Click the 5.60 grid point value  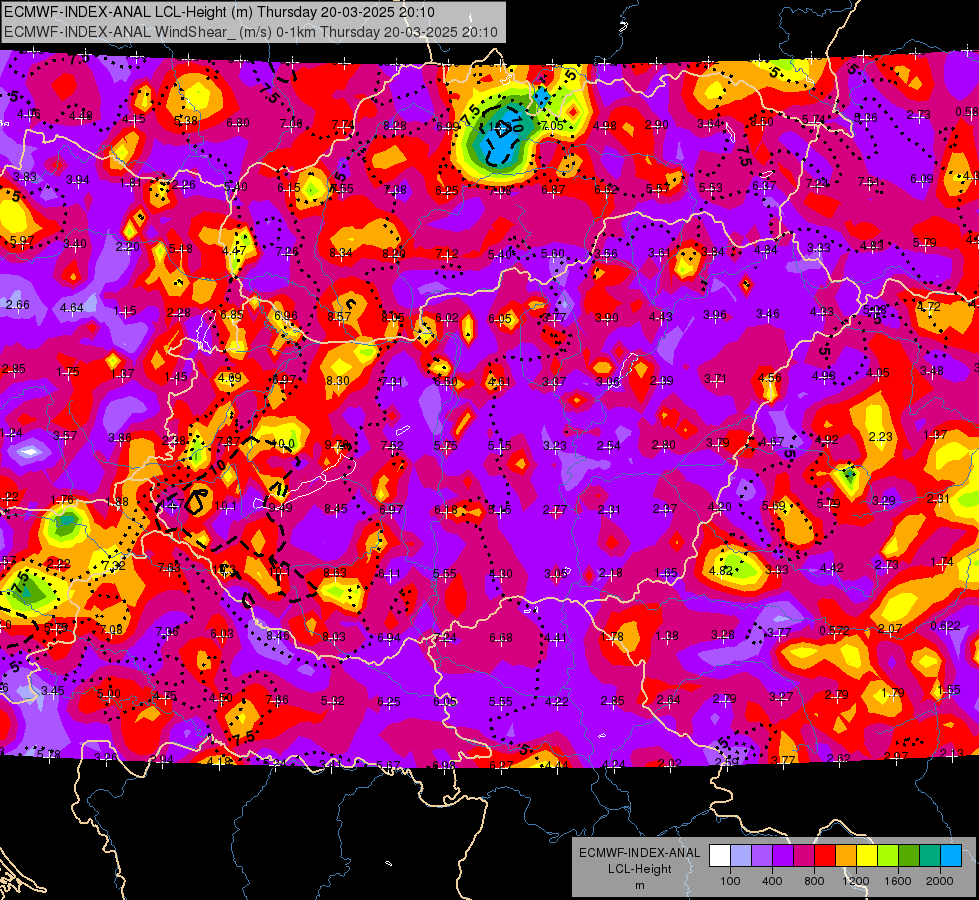pyautogui.click(x=553, y=254)
